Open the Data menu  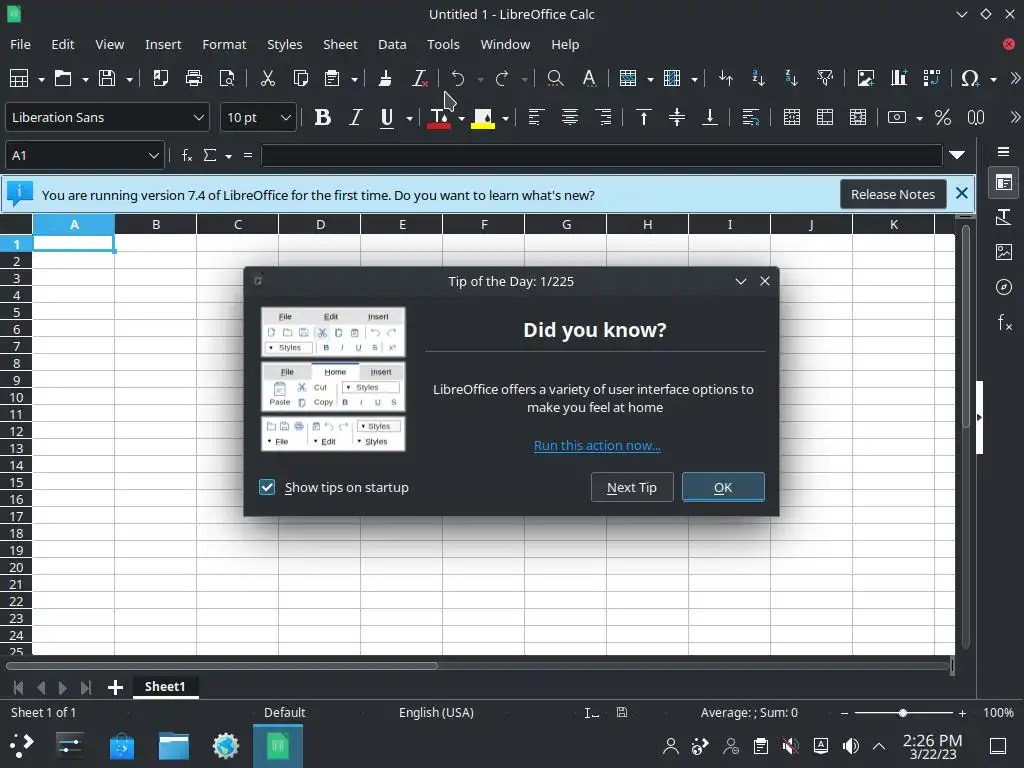tap(392, 44)
